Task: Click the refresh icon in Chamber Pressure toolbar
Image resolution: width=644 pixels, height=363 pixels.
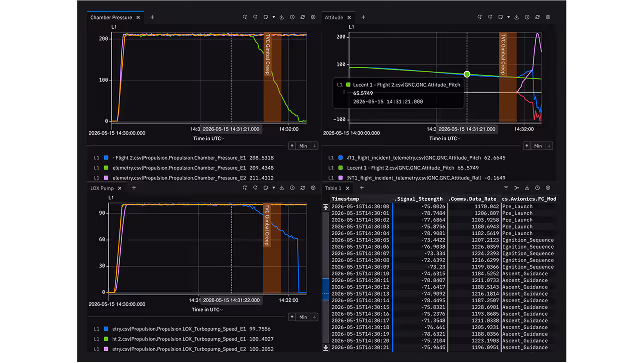Action: (x=303, y=17)
